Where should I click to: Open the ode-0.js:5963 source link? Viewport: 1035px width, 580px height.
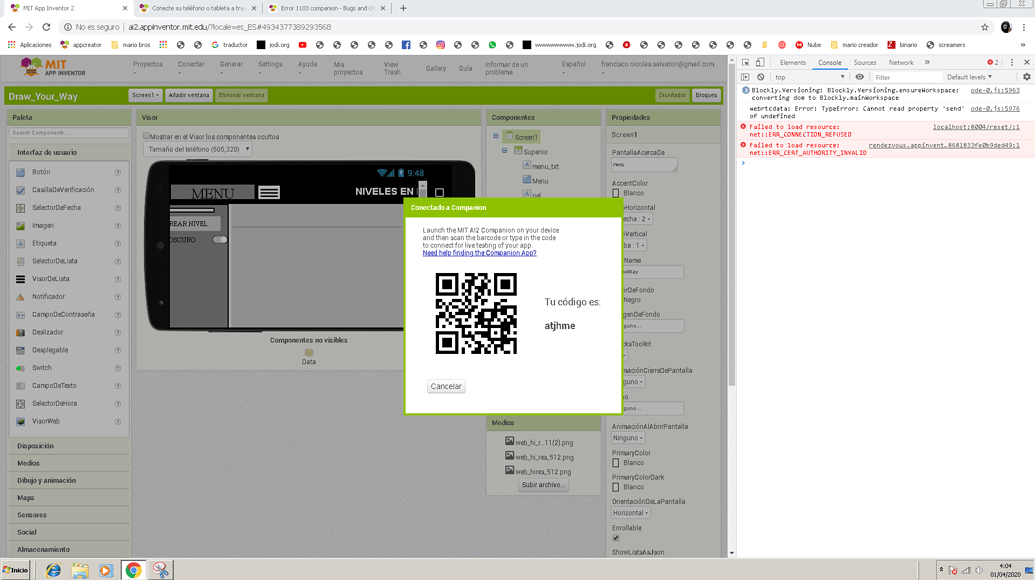coord(995,90)
